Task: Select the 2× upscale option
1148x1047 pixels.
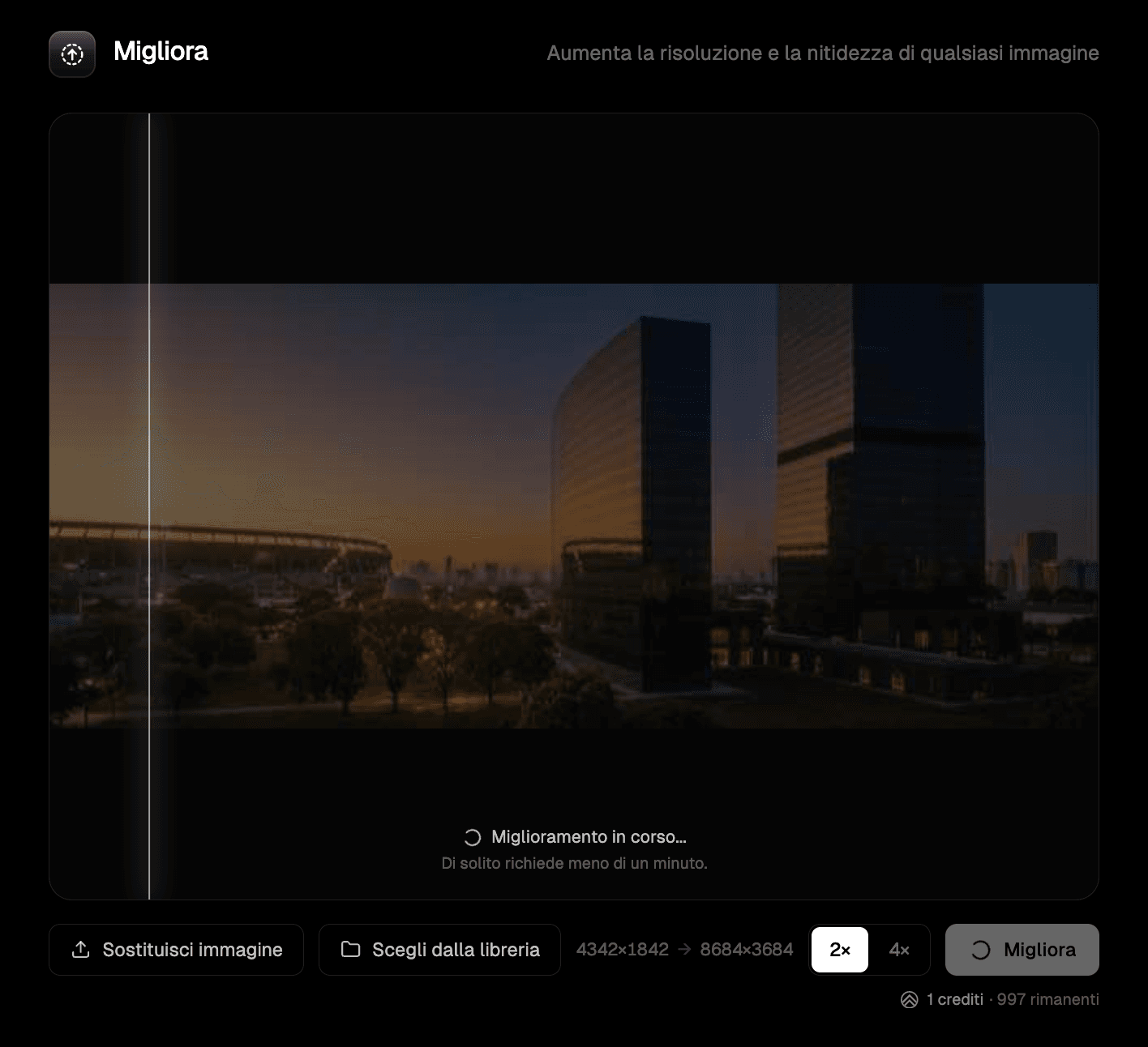Action: tap(839, 950)
